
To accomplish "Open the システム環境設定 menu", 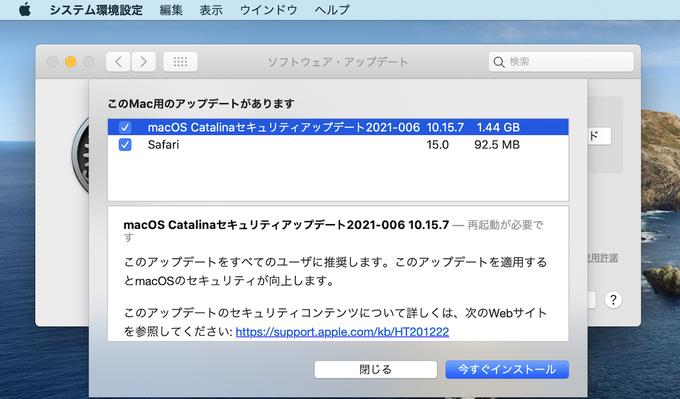I will [x=96, y=10].
